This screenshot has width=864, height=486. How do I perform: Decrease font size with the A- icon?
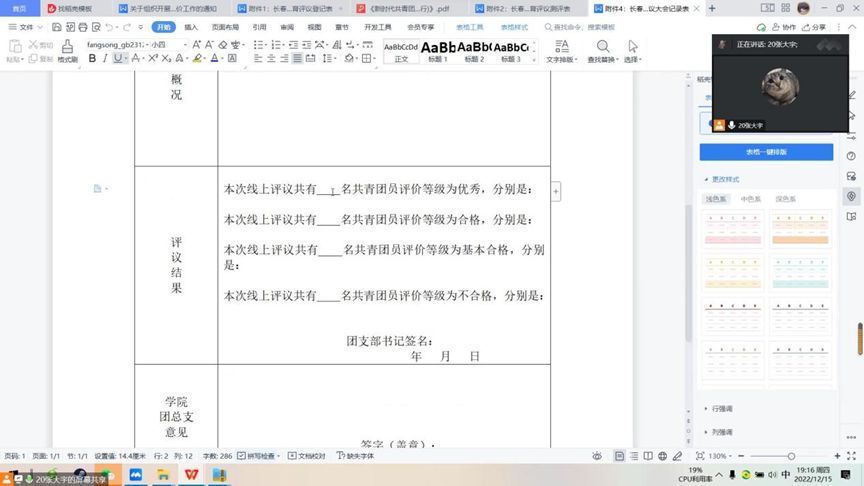click(x=209, y=45)
